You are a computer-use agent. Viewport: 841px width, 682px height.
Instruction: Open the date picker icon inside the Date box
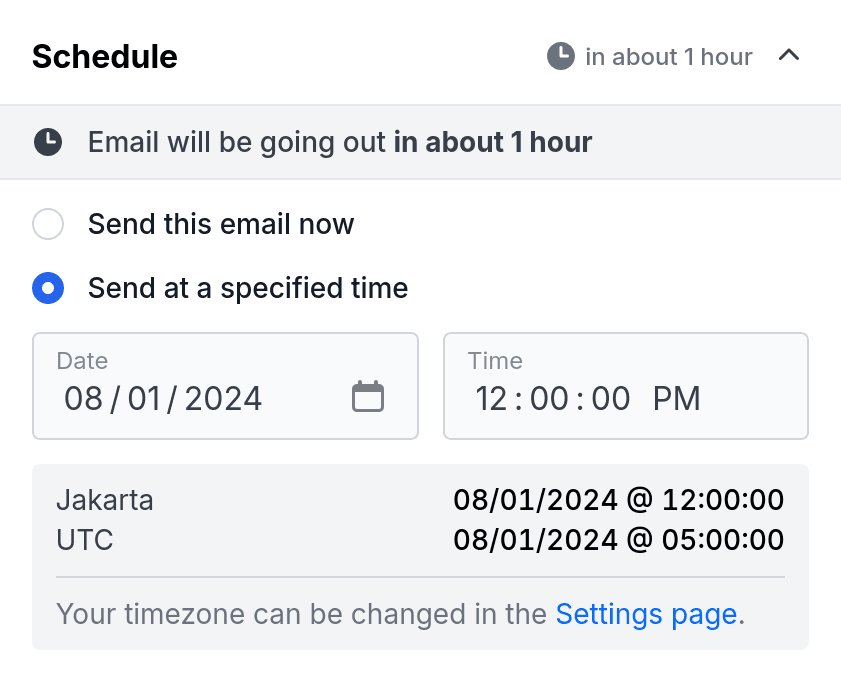[367, 396]
